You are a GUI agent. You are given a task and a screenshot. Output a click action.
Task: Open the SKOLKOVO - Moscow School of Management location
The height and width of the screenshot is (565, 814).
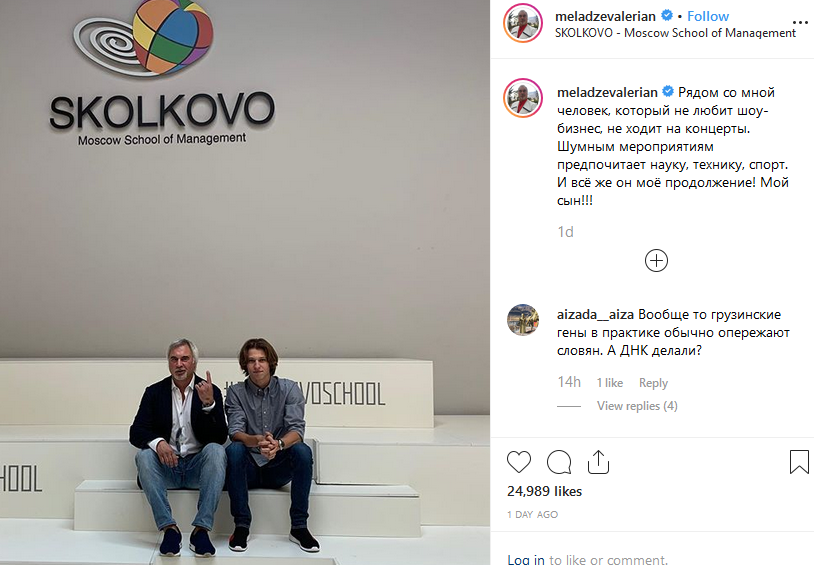click(x=675, y=33)
